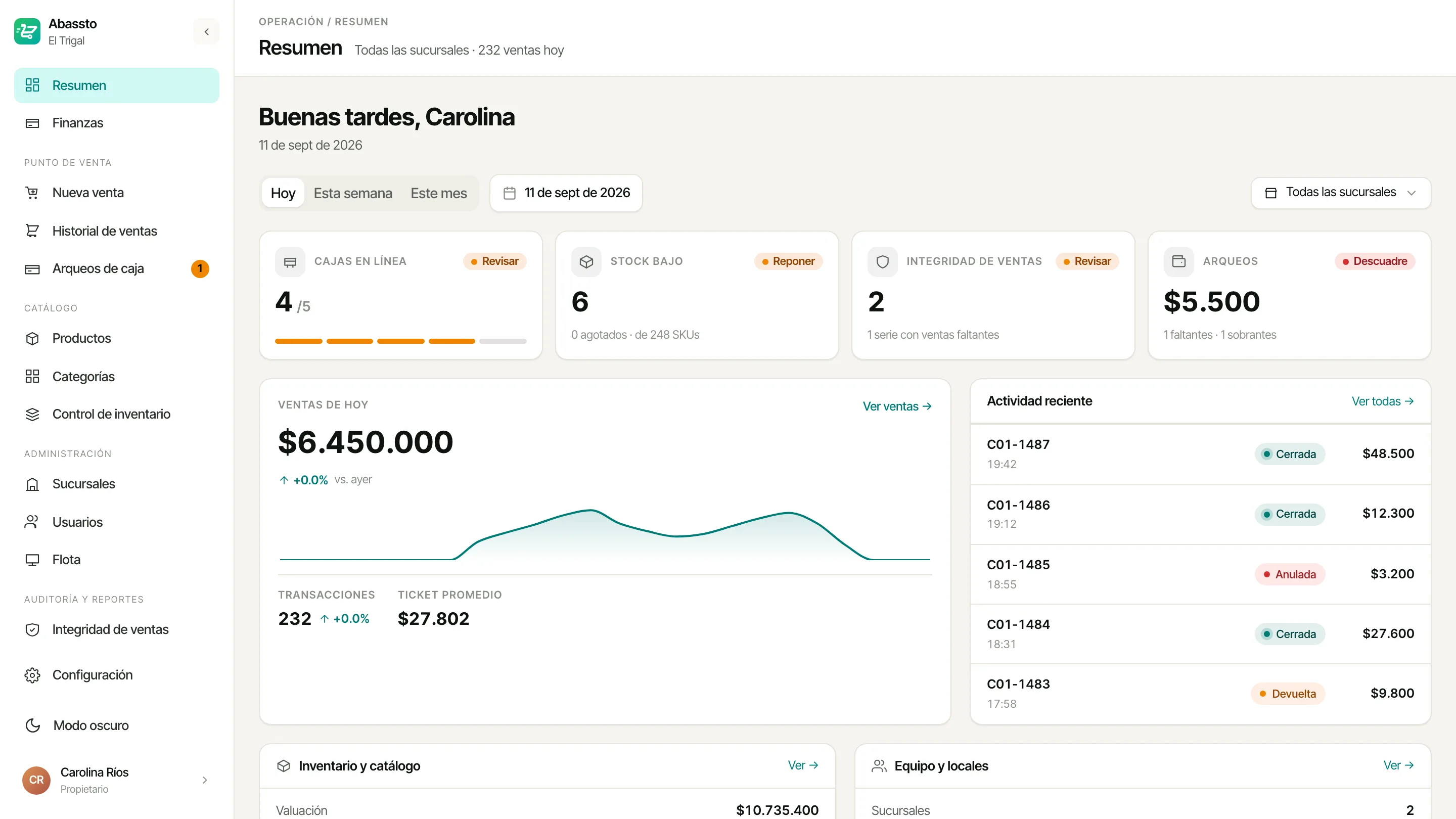Image resolution: width=1456 pixels, height=819 pixels.
Task: Click the Cajas en línea progress bar
Action: (401, 341)
